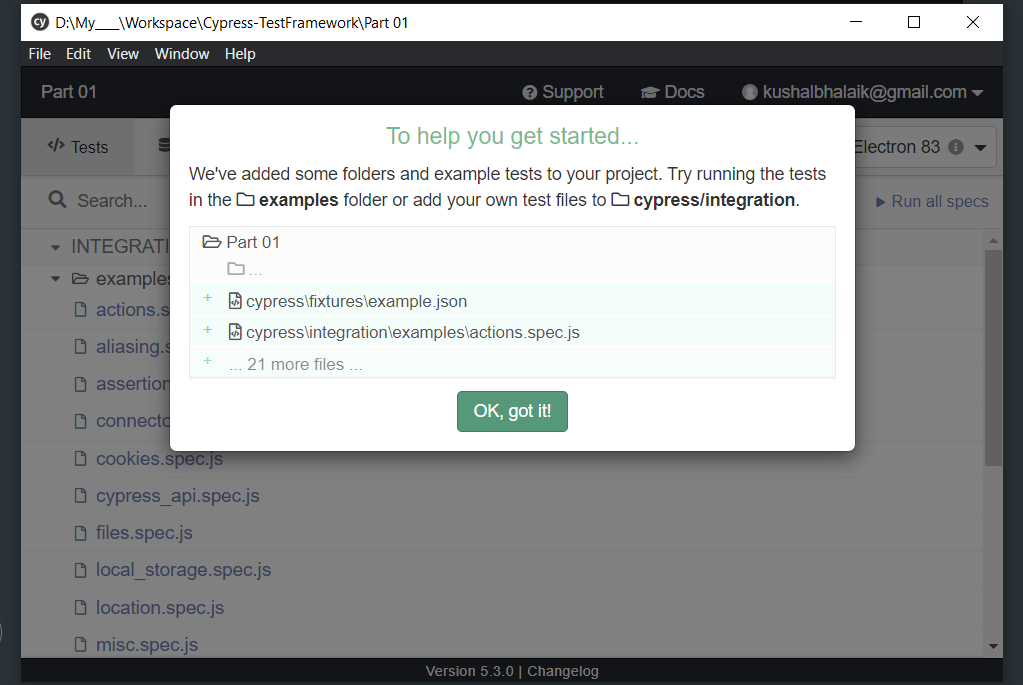Image resolution: width=1023 pixels, height=685 pixels.
Task: Click the plus icon beside actions.spec.js
Action: (x=207, y=329)
